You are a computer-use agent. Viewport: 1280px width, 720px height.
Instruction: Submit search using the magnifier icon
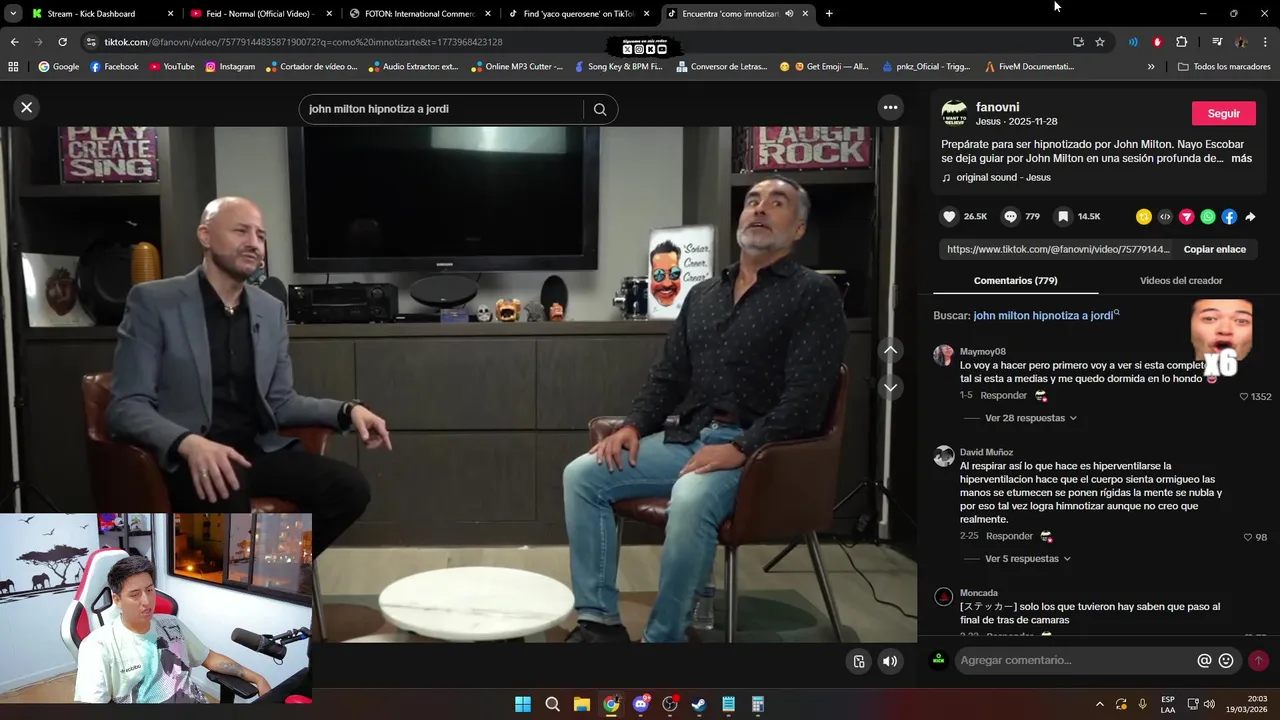[600, 109]
